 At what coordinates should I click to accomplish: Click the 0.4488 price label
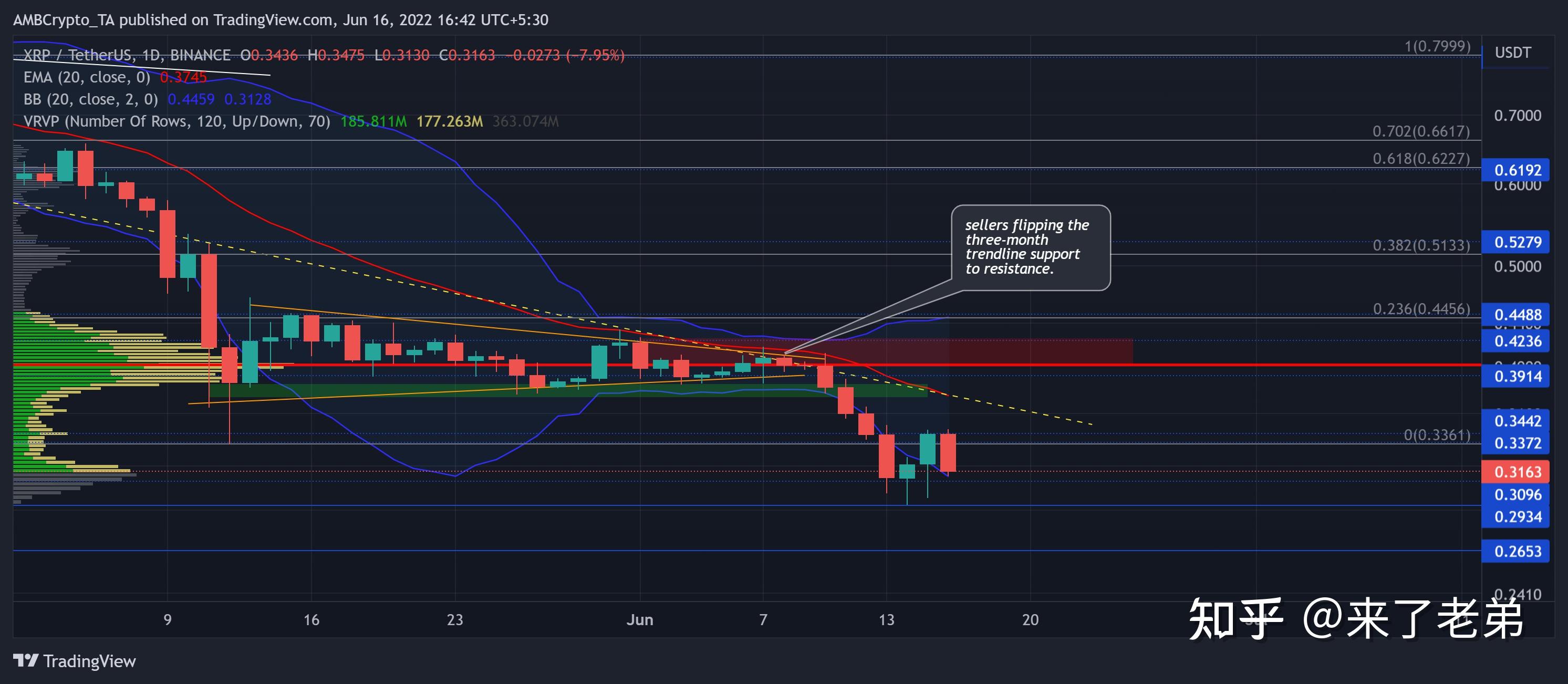1515,315
